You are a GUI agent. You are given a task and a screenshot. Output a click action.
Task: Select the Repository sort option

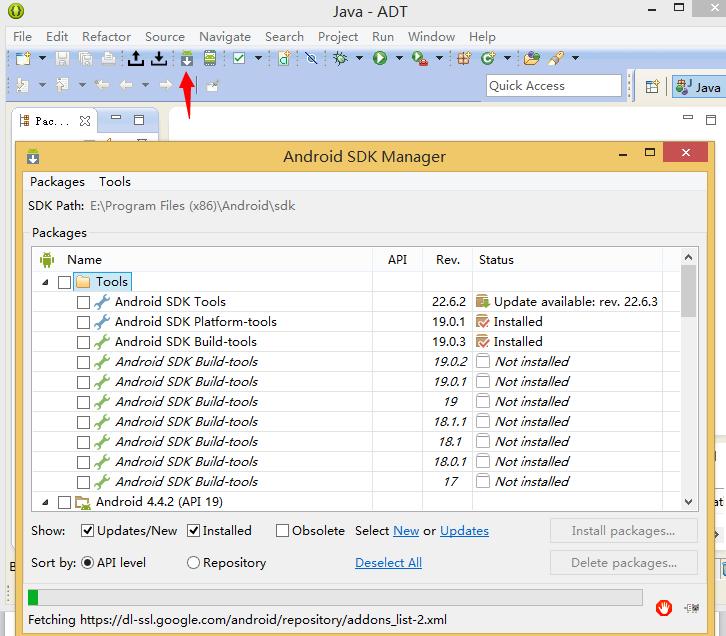[x=193, y=563]
